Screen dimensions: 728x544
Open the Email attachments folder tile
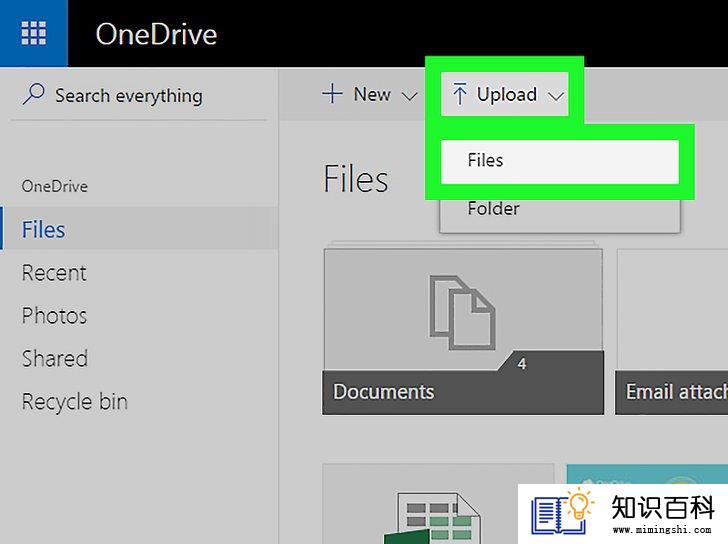pos(671,331)
